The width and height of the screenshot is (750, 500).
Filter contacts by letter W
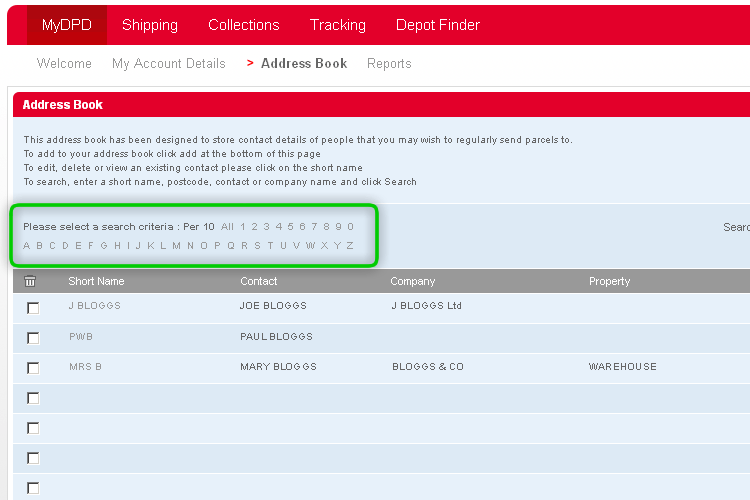point(310,246)
